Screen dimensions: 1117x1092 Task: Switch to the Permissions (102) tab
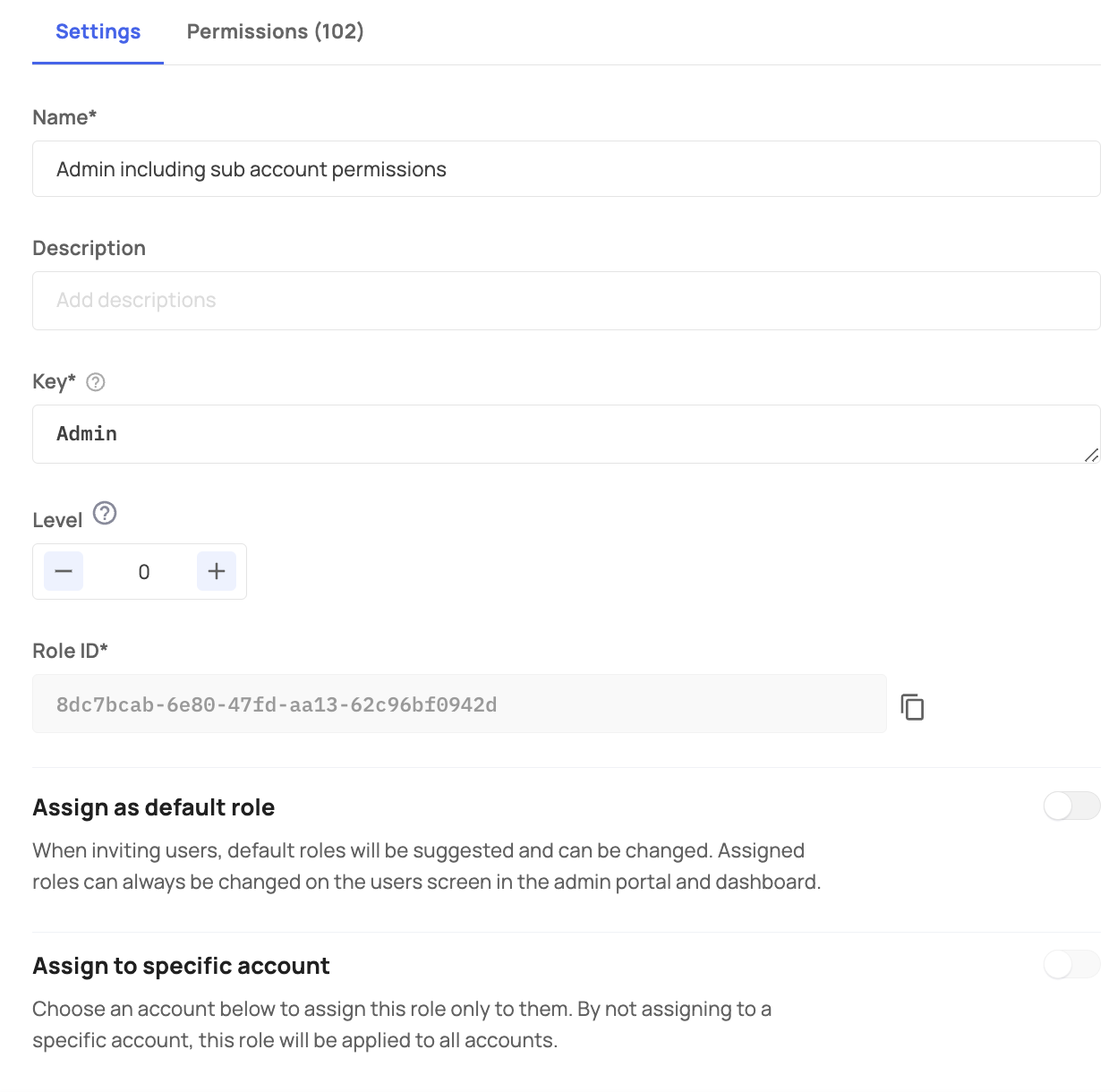point(275,31)
